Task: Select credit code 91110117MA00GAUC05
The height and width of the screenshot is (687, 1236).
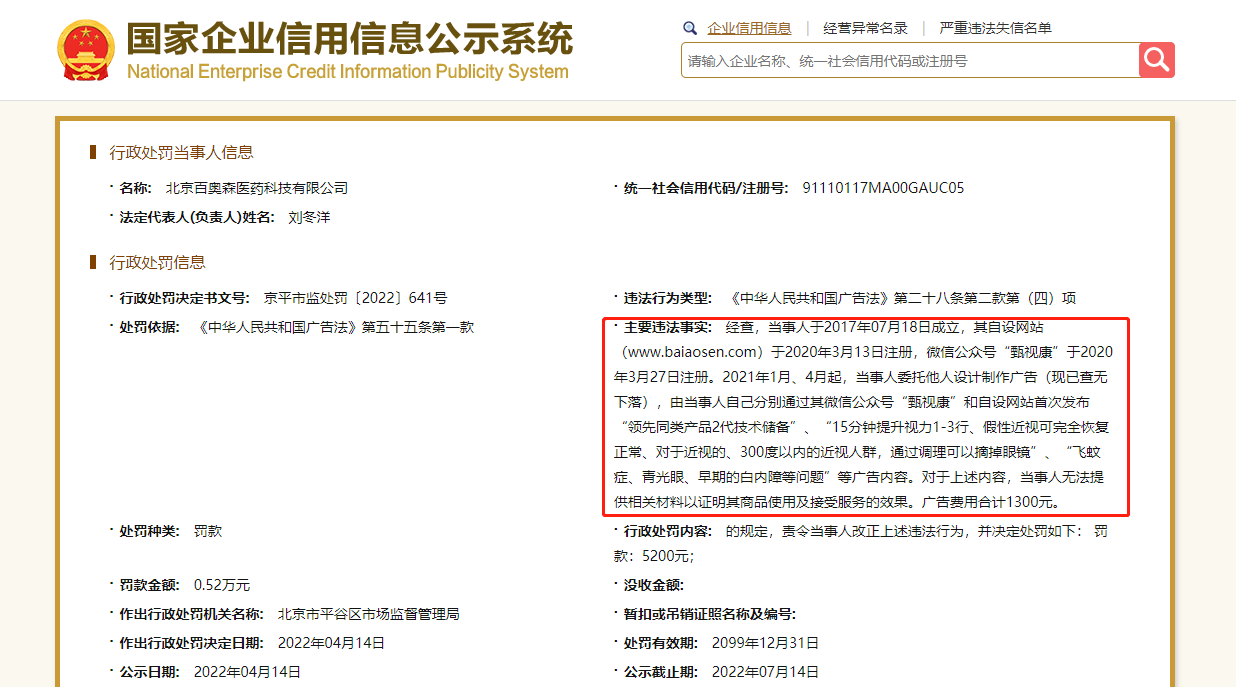Action: tap(883, 188)
